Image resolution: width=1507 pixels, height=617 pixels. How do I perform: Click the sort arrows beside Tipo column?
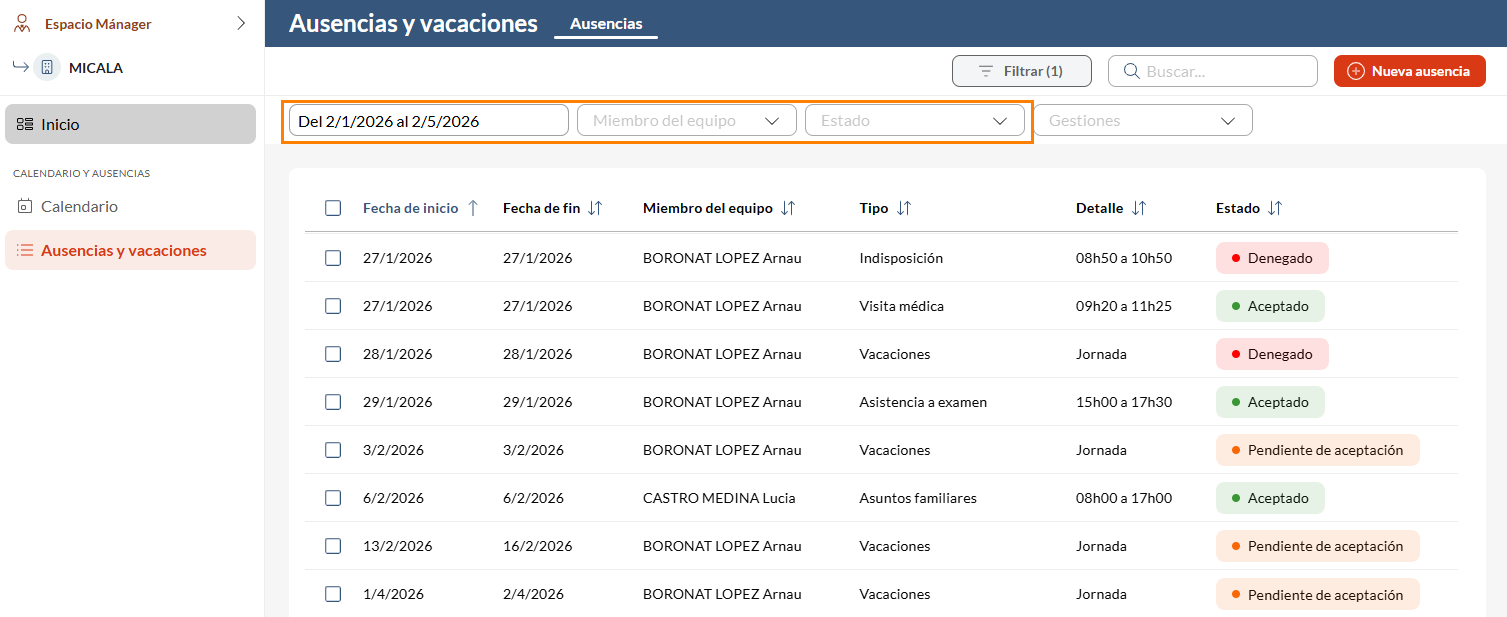click(904, 208)
